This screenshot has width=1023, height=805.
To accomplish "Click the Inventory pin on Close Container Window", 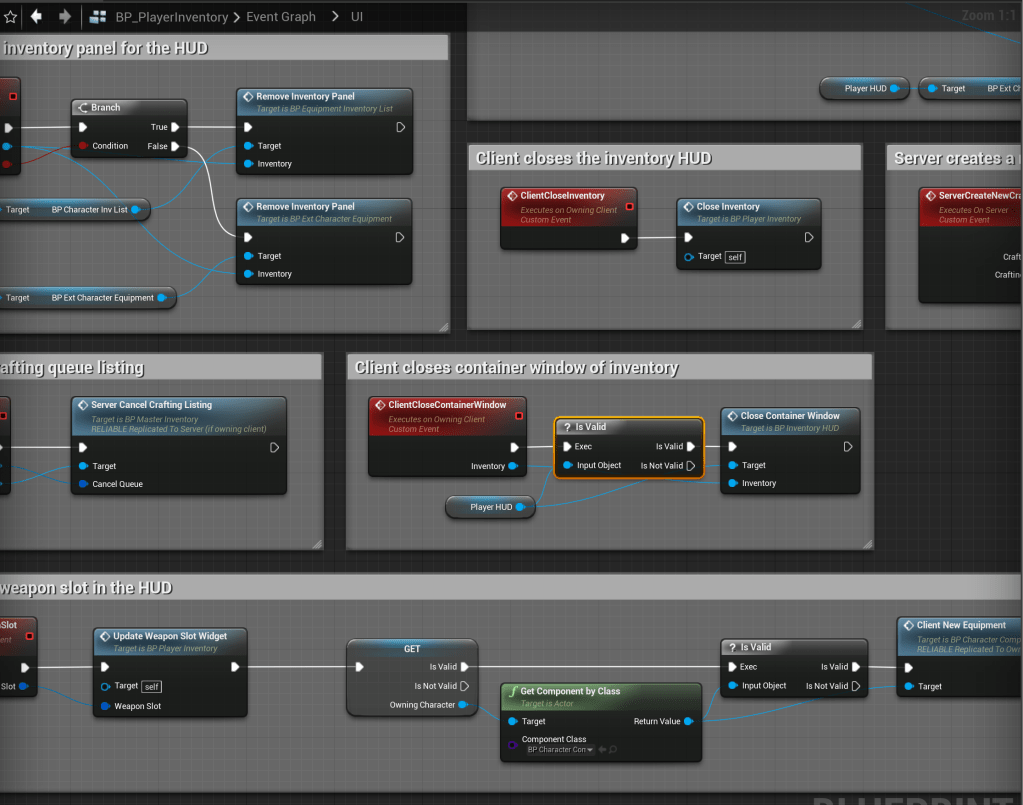I will click(x=733, y=483).
